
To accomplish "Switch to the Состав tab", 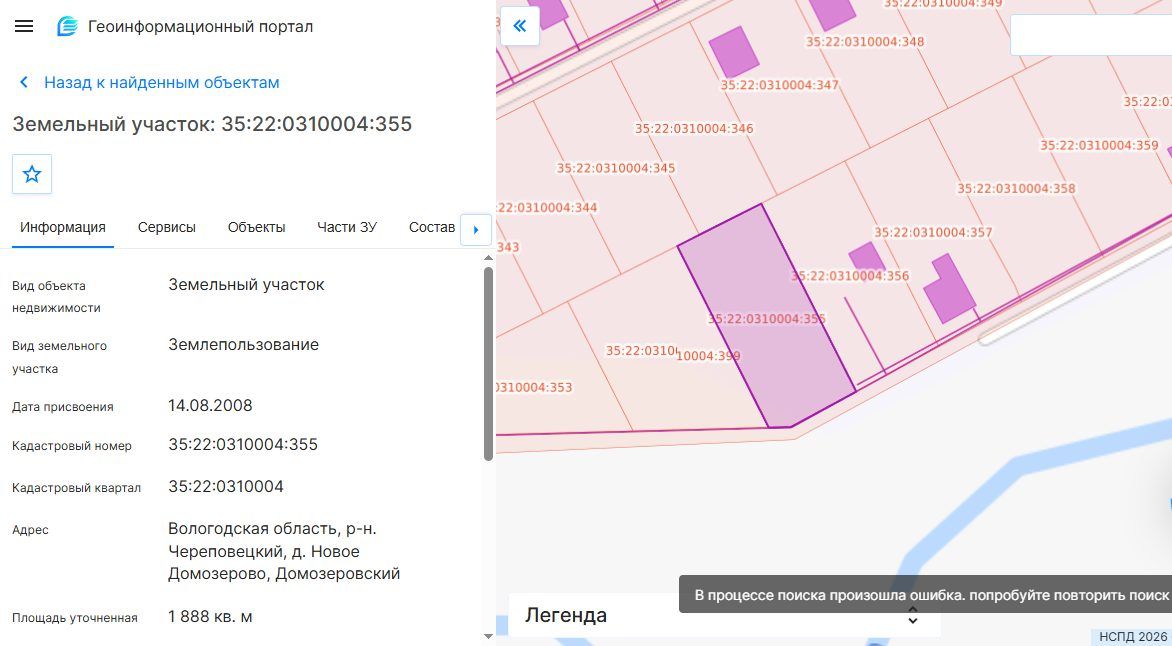I will (432, 227).
